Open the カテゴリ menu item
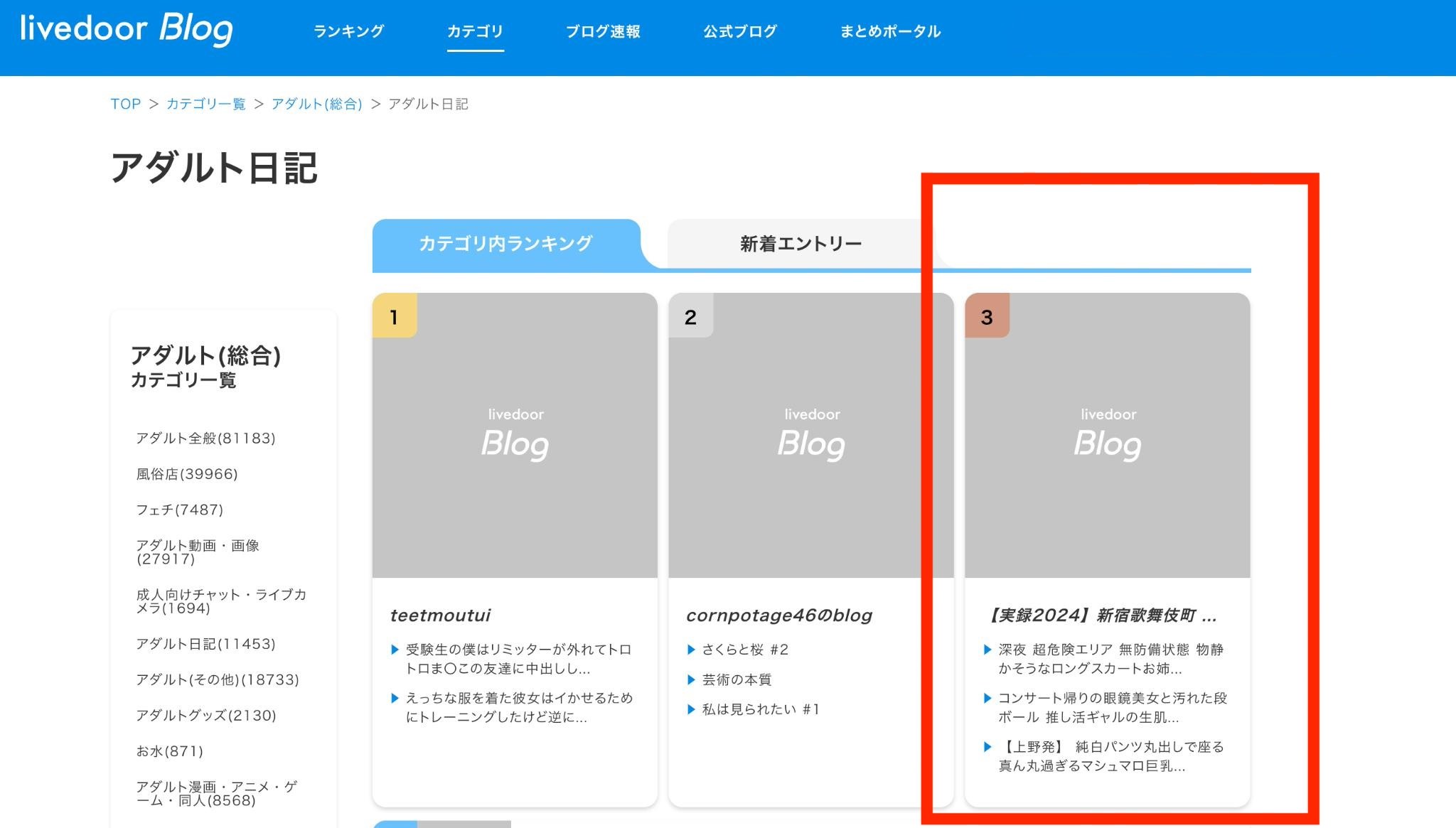 click(x=475, y=31)
